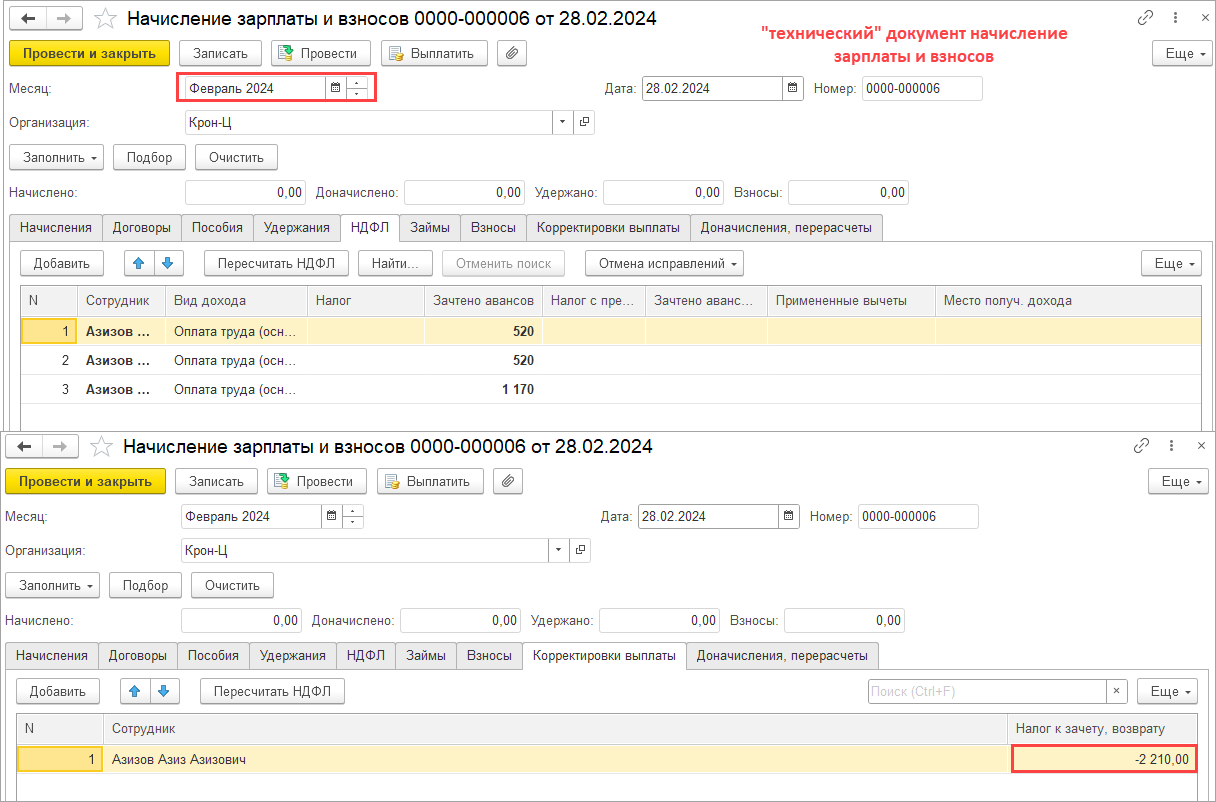This screenshot has width=1216, height=802.
Task: Click the Поиск (Ctrl+F) search field
Action: (987, 691)
